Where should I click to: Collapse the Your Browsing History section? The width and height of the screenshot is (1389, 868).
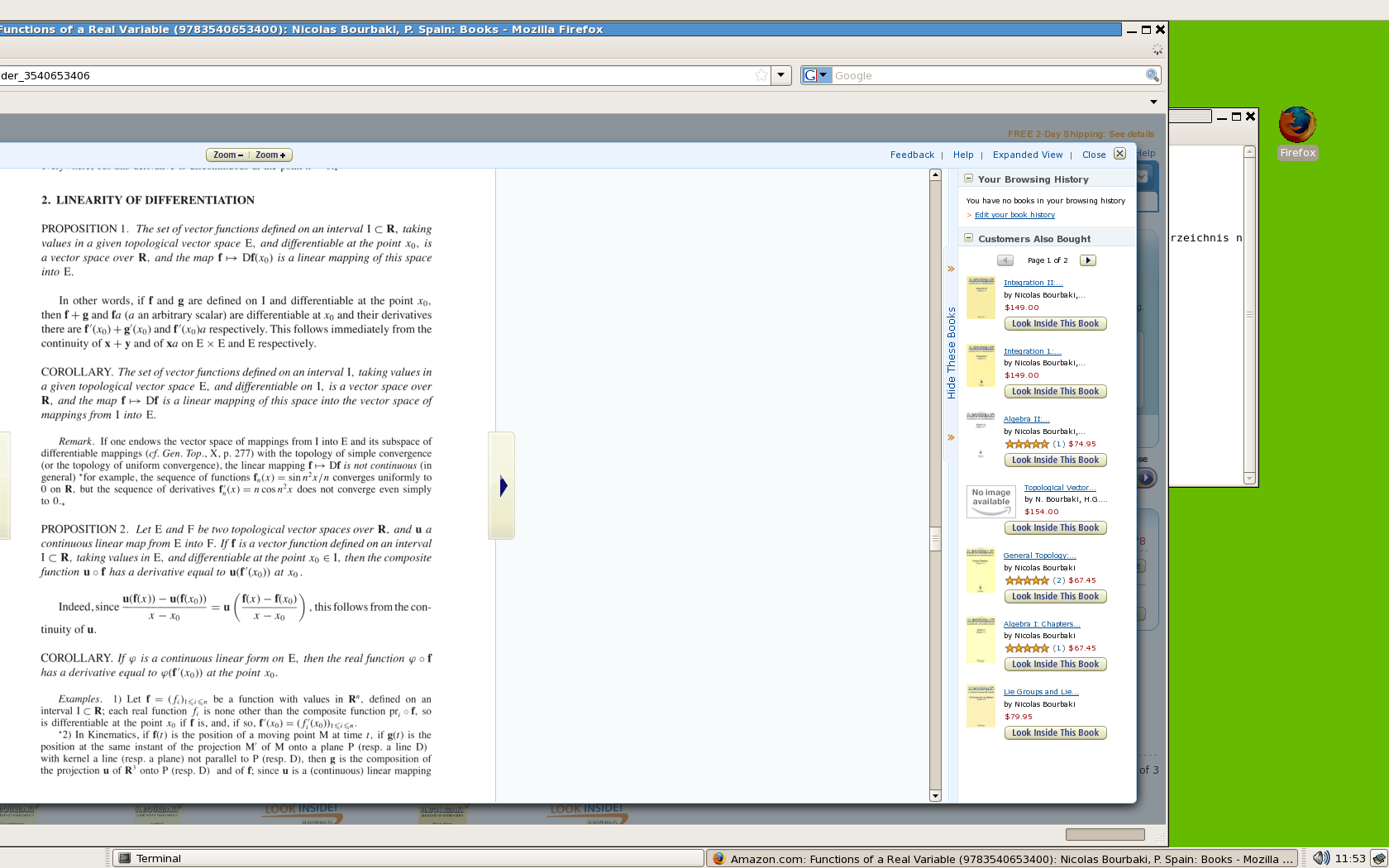tap(968, 179)
